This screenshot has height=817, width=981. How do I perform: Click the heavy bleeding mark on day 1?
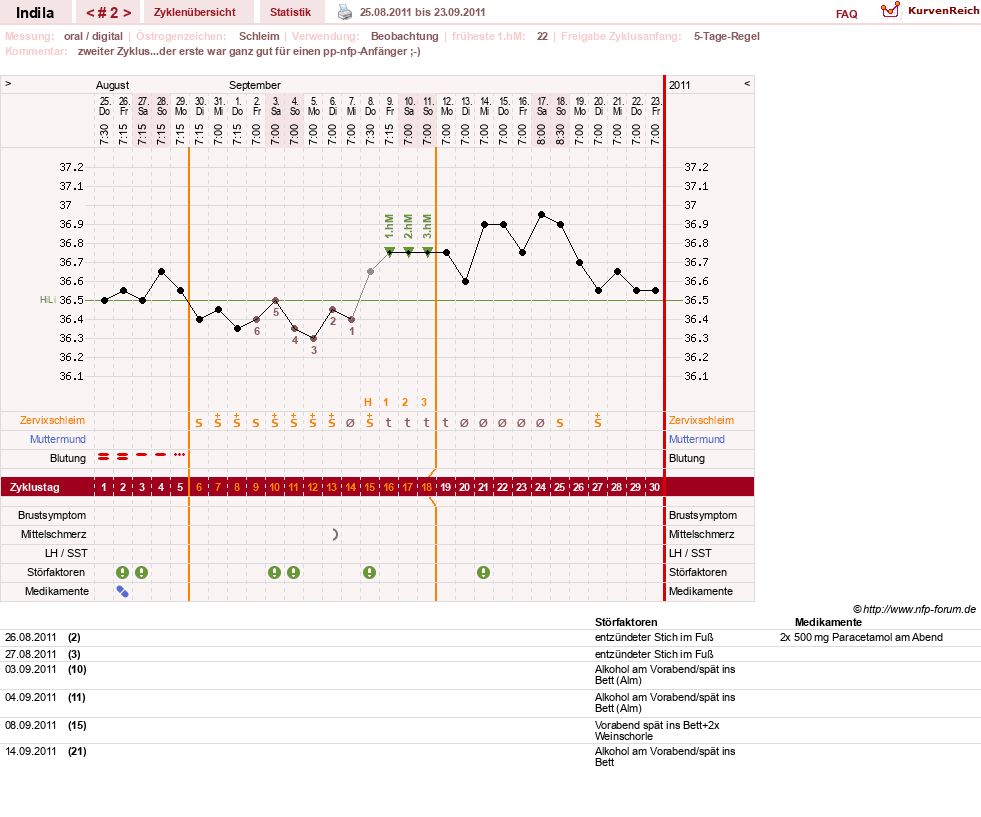tap(104, 457)
